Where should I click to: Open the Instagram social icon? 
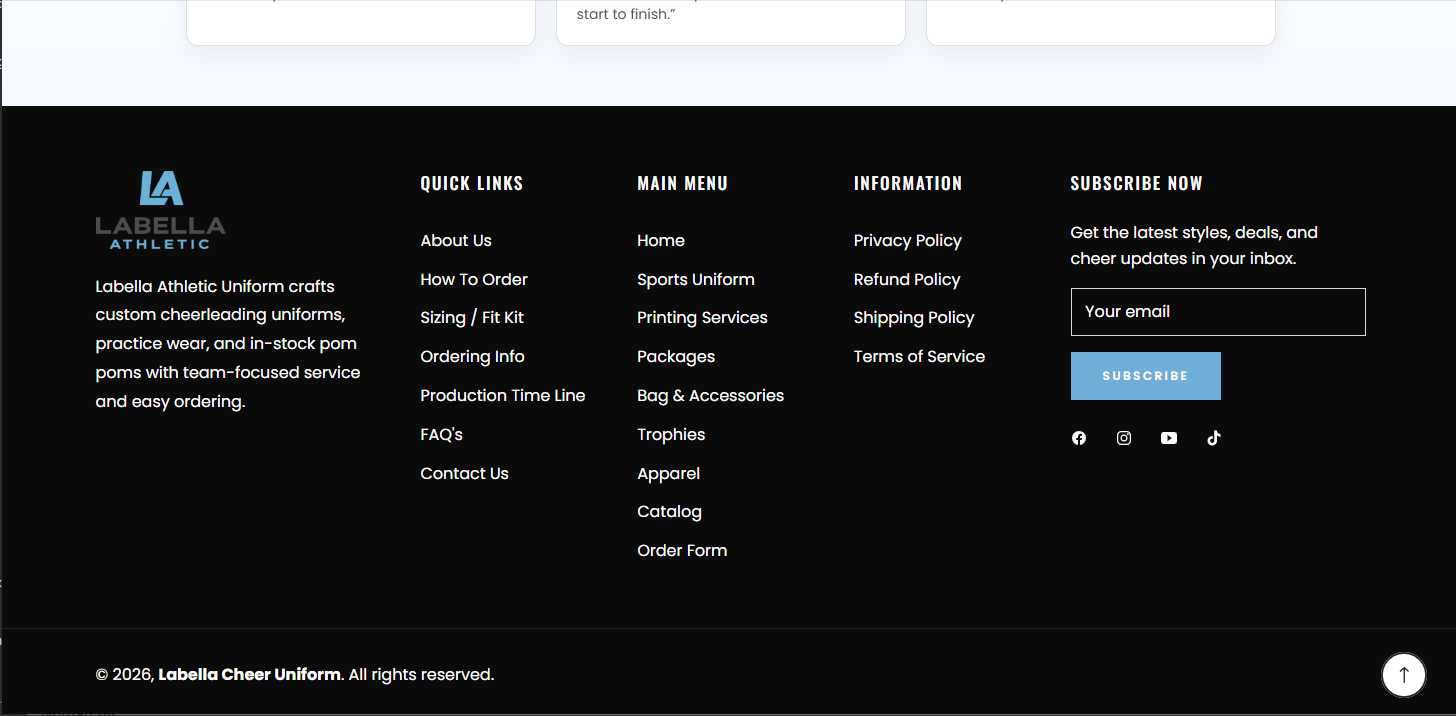[1124, 438]
